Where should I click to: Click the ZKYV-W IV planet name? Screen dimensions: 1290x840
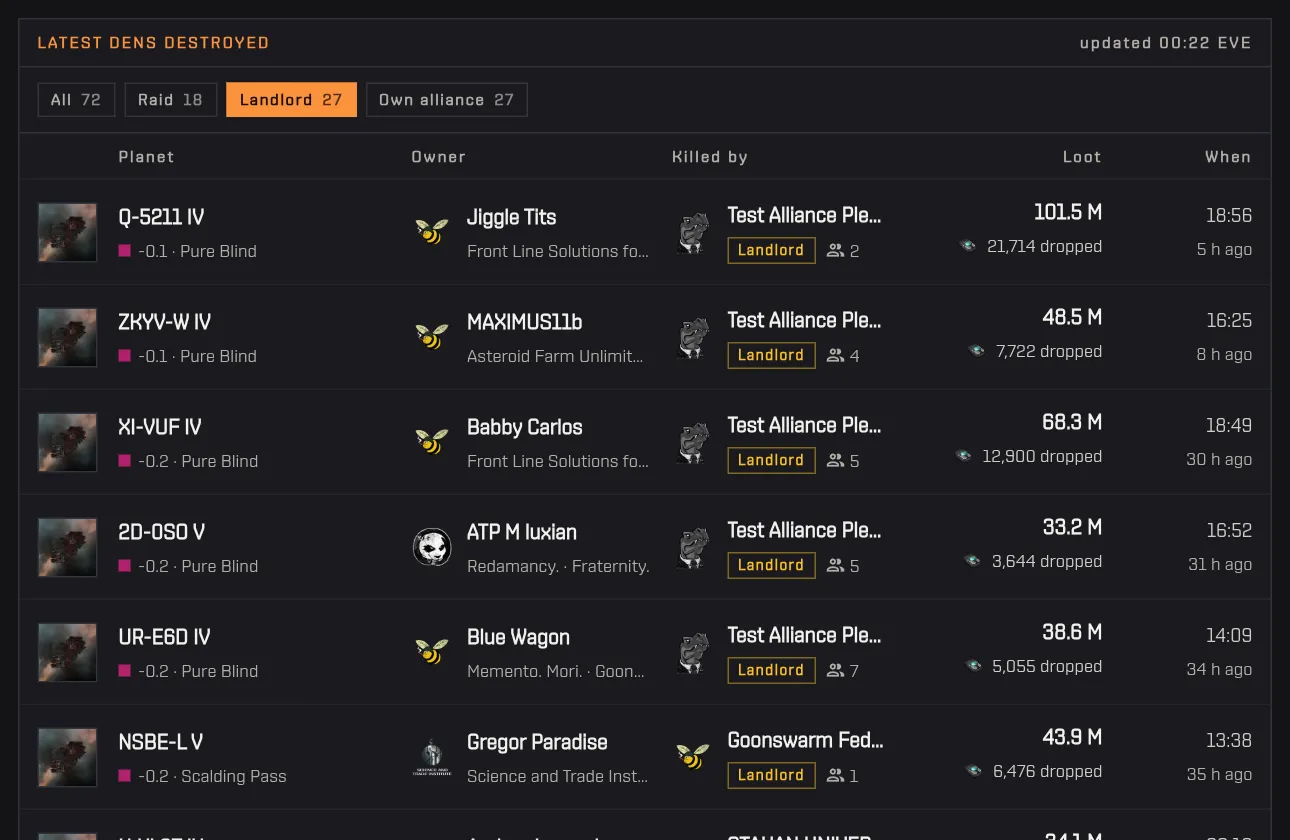tap(164, 322)
